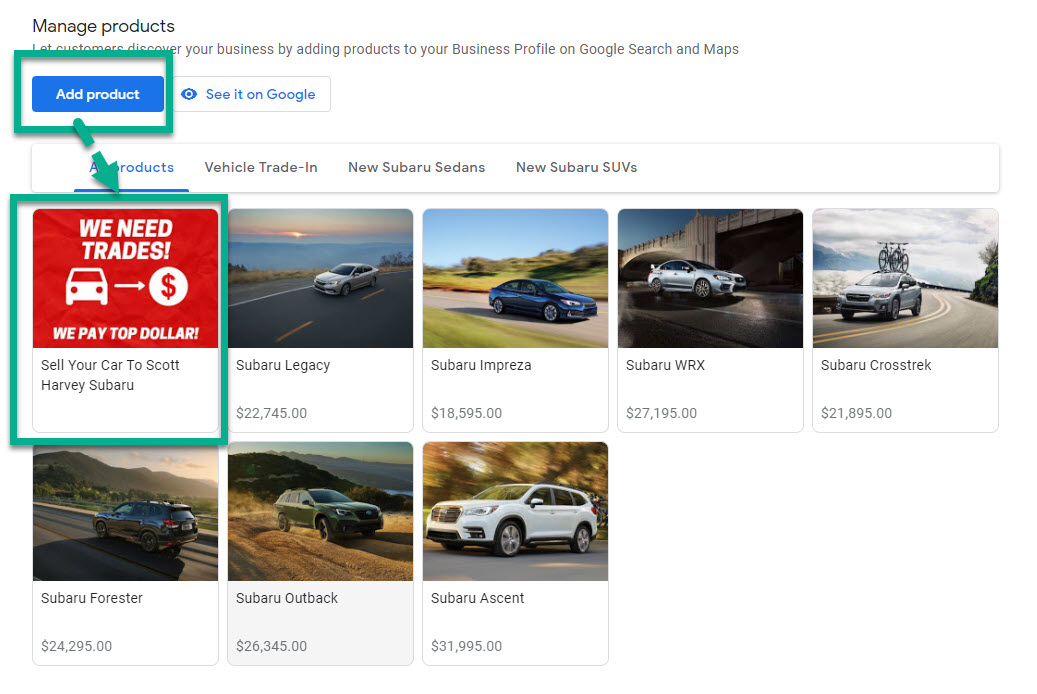Click the Subaru WRX product title text
1037x694 pixels.
click(665, 365)
